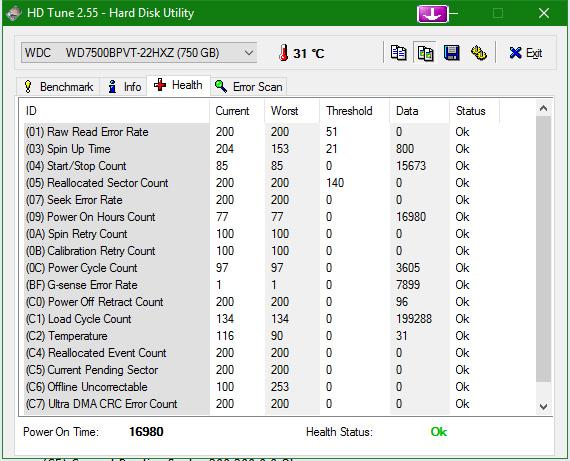The image size is (570, 461).
Task: Select the Health tab
Action: click(x=178, y=85)
